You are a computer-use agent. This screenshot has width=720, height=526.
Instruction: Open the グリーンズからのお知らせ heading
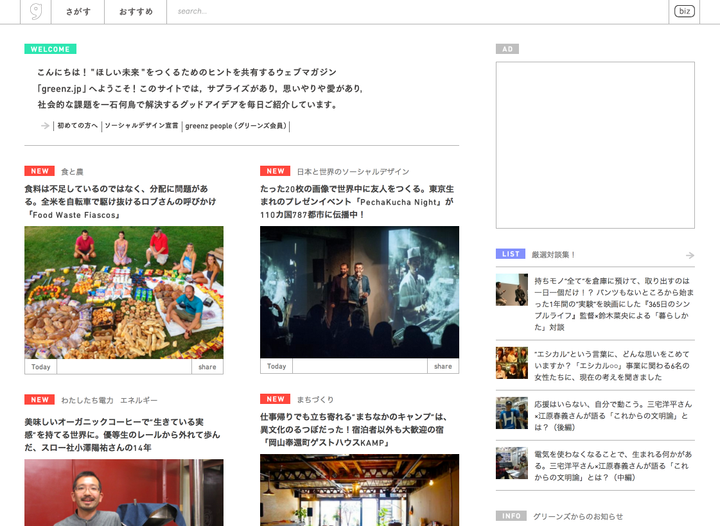[578, 517]
